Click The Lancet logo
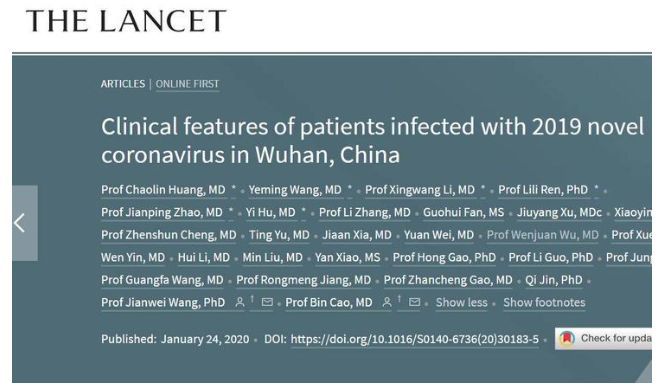Image resolution: width=662 pixels, height=391 pixels. pyautogui.click(x=126, y=21)
